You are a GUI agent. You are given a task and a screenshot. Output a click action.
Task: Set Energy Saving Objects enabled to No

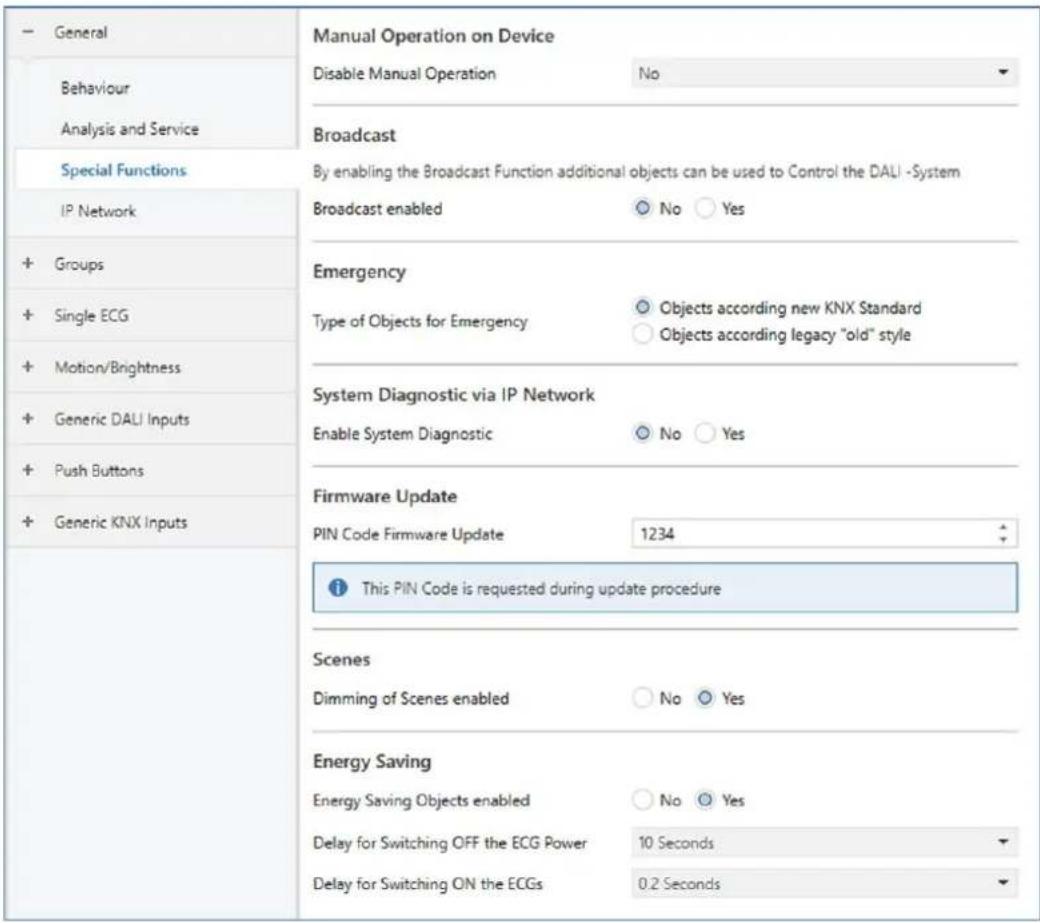coord(643,800)
